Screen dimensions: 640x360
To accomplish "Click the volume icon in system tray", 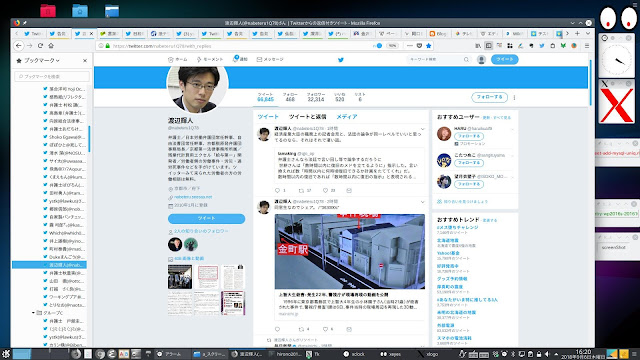I will coord(547,354).
